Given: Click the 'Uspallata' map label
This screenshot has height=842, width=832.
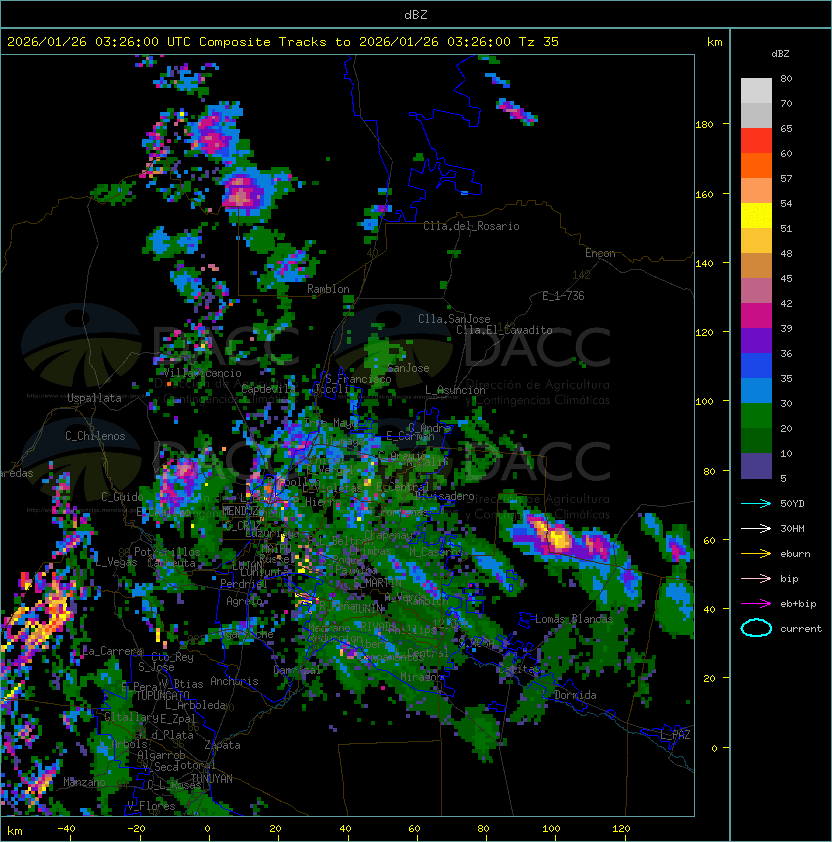Looking at the screenshot, I should pos(94,398).
